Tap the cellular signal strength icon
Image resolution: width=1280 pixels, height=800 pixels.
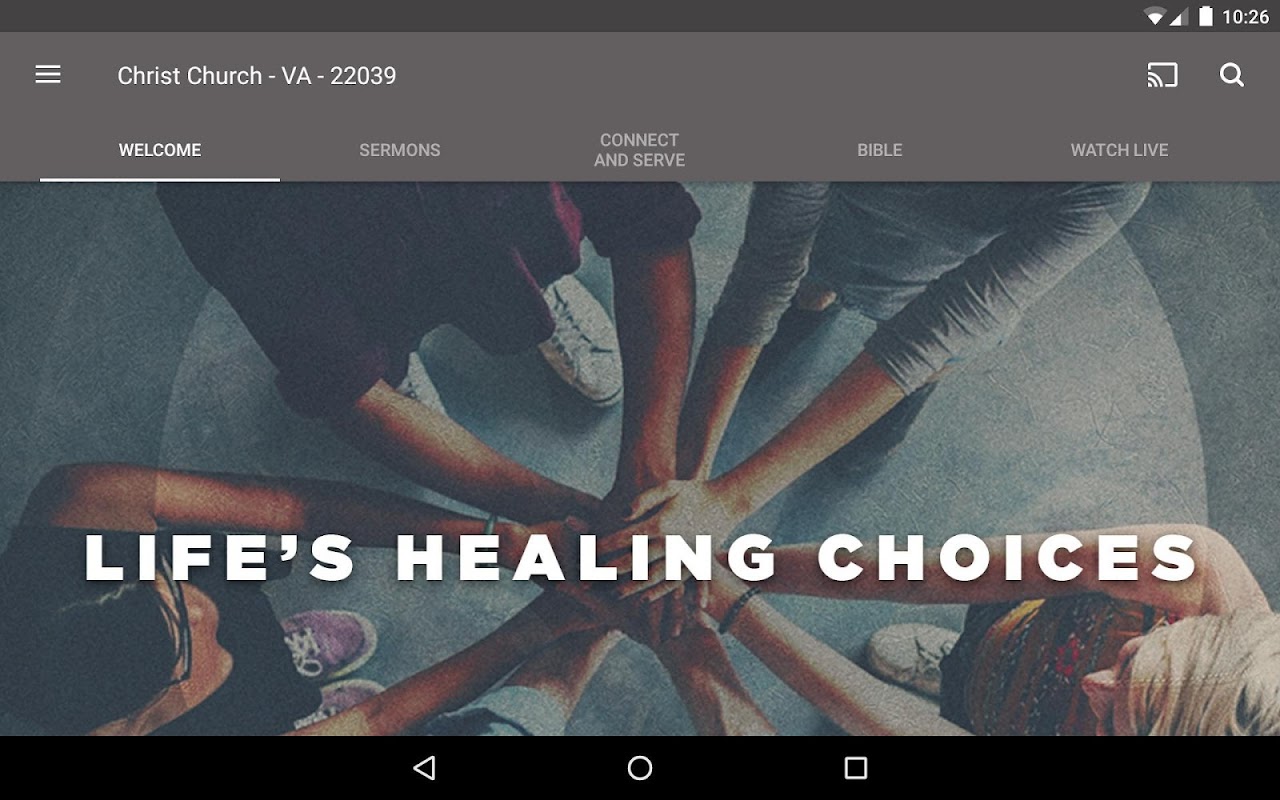pyautogui.click(x=1178, y=16)
